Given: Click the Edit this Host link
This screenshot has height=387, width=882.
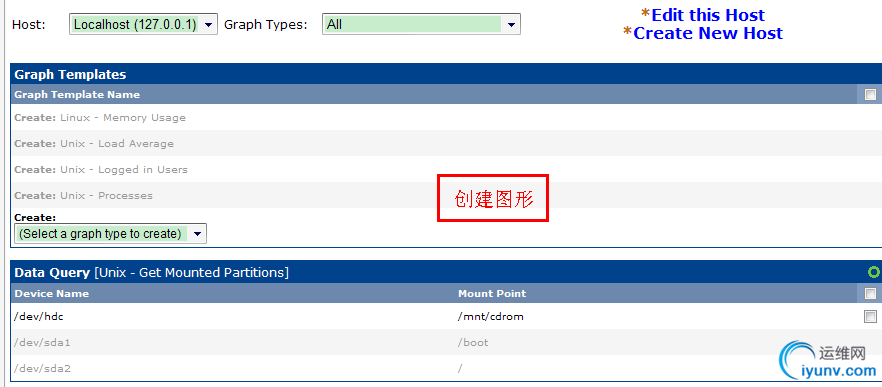Looking at the screenshot, I should coord(708,15).
